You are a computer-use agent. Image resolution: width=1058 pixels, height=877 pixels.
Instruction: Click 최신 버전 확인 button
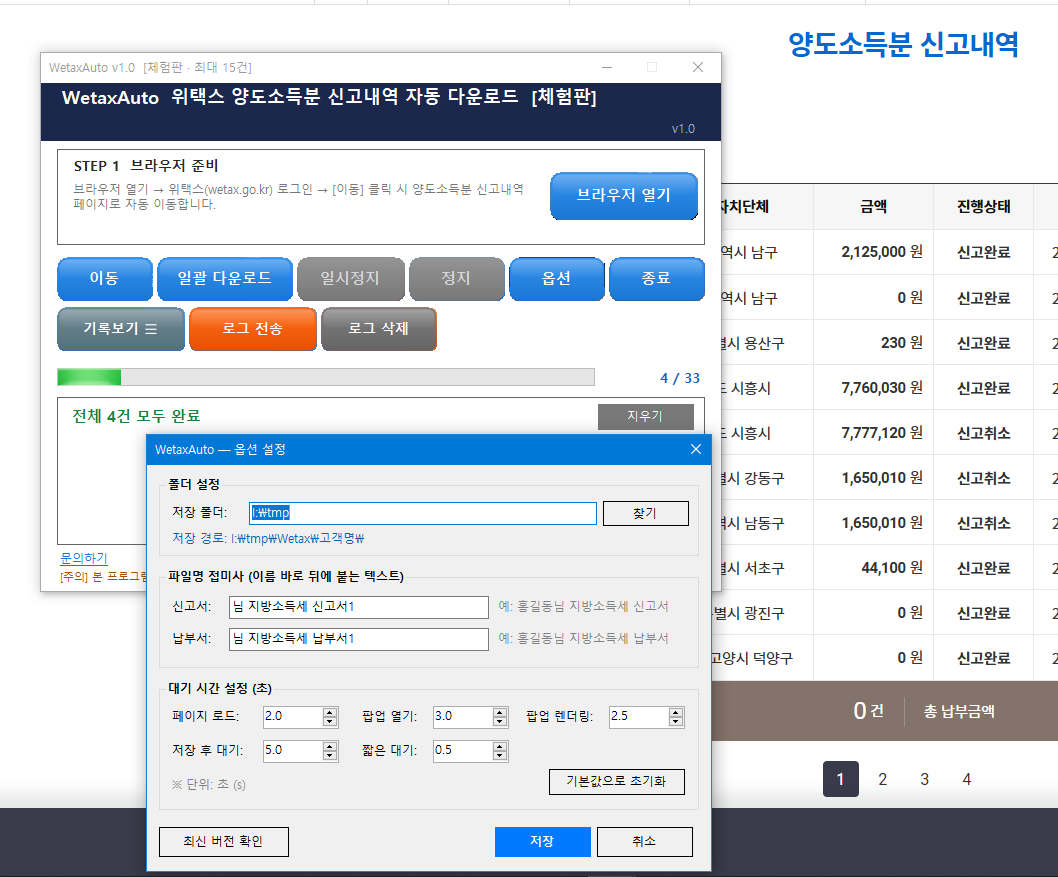[224, 842]
